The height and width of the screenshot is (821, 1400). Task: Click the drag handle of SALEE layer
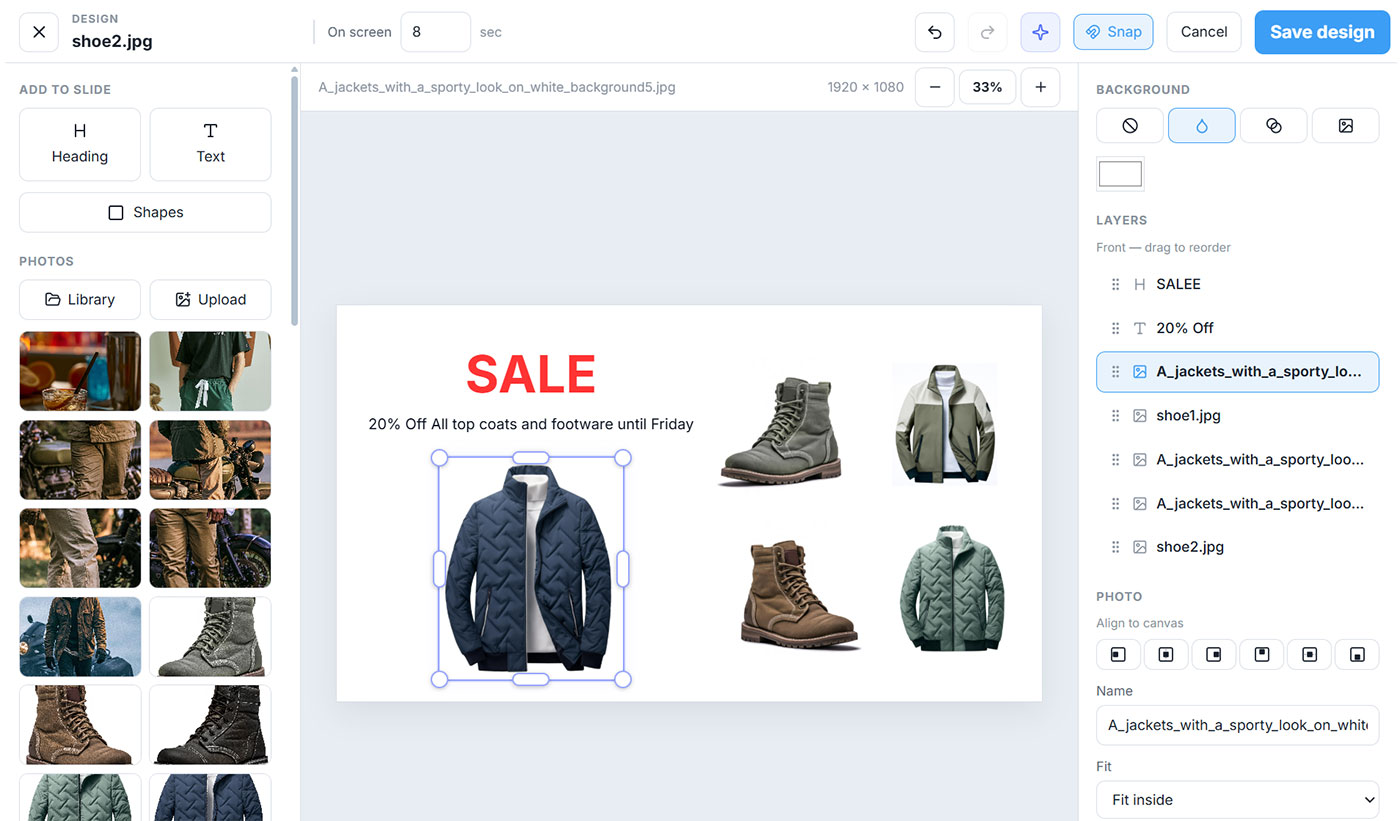click(x=1116, y=284)
